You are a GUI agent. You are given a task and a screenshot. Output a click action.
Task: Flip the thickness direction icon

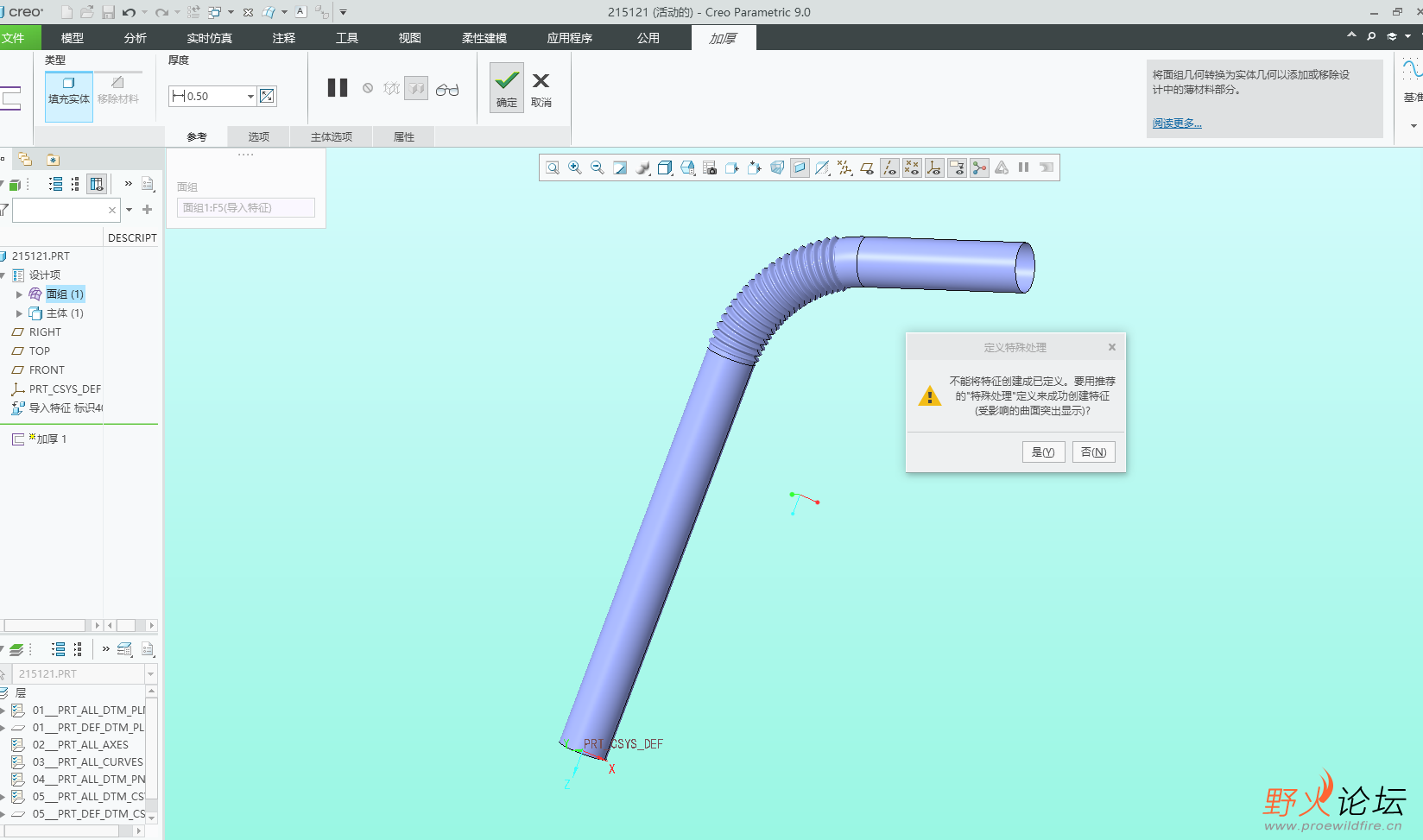coord(267,96)
